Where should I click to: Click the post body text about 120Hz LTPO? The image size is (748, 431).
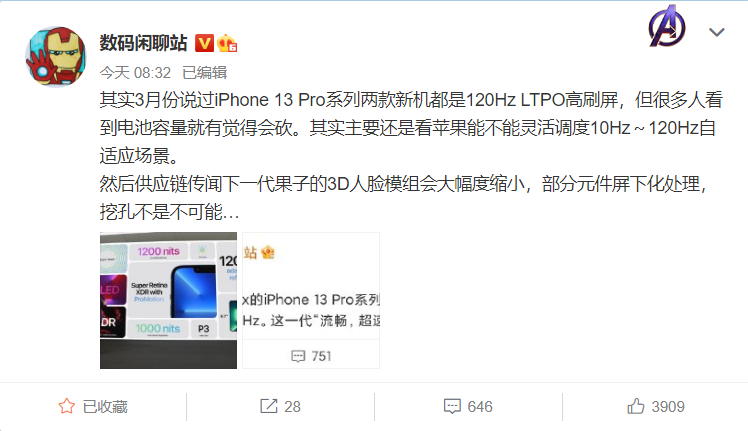coord(411,155)
